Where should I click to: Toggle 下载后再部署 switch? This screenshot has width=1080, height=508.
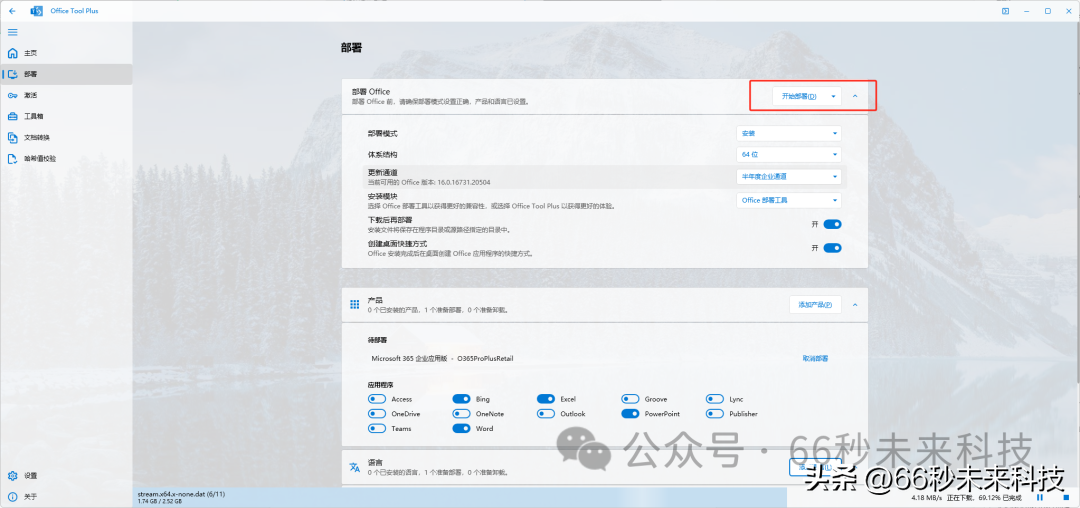[832, 224]
